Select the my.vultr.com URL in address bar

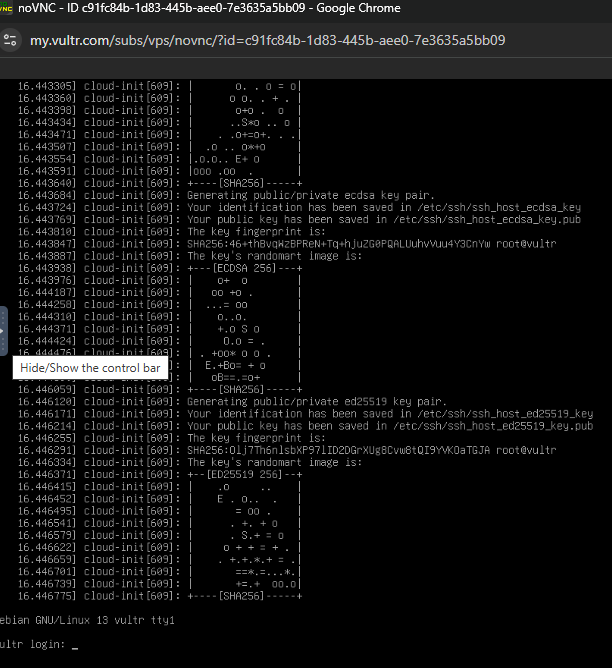tap(266, 41)
